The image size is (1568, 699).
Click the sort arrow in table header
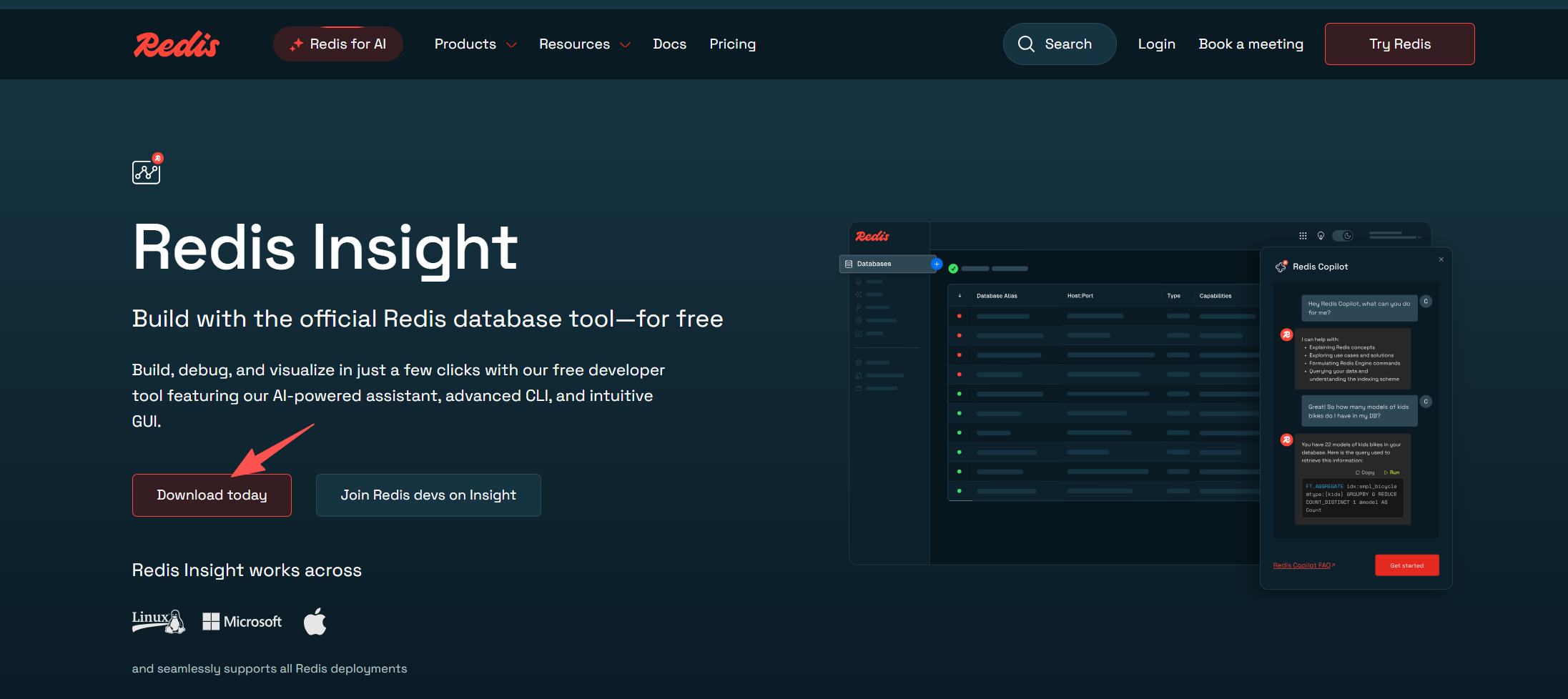pyautogui.click(x=960, y=296)
